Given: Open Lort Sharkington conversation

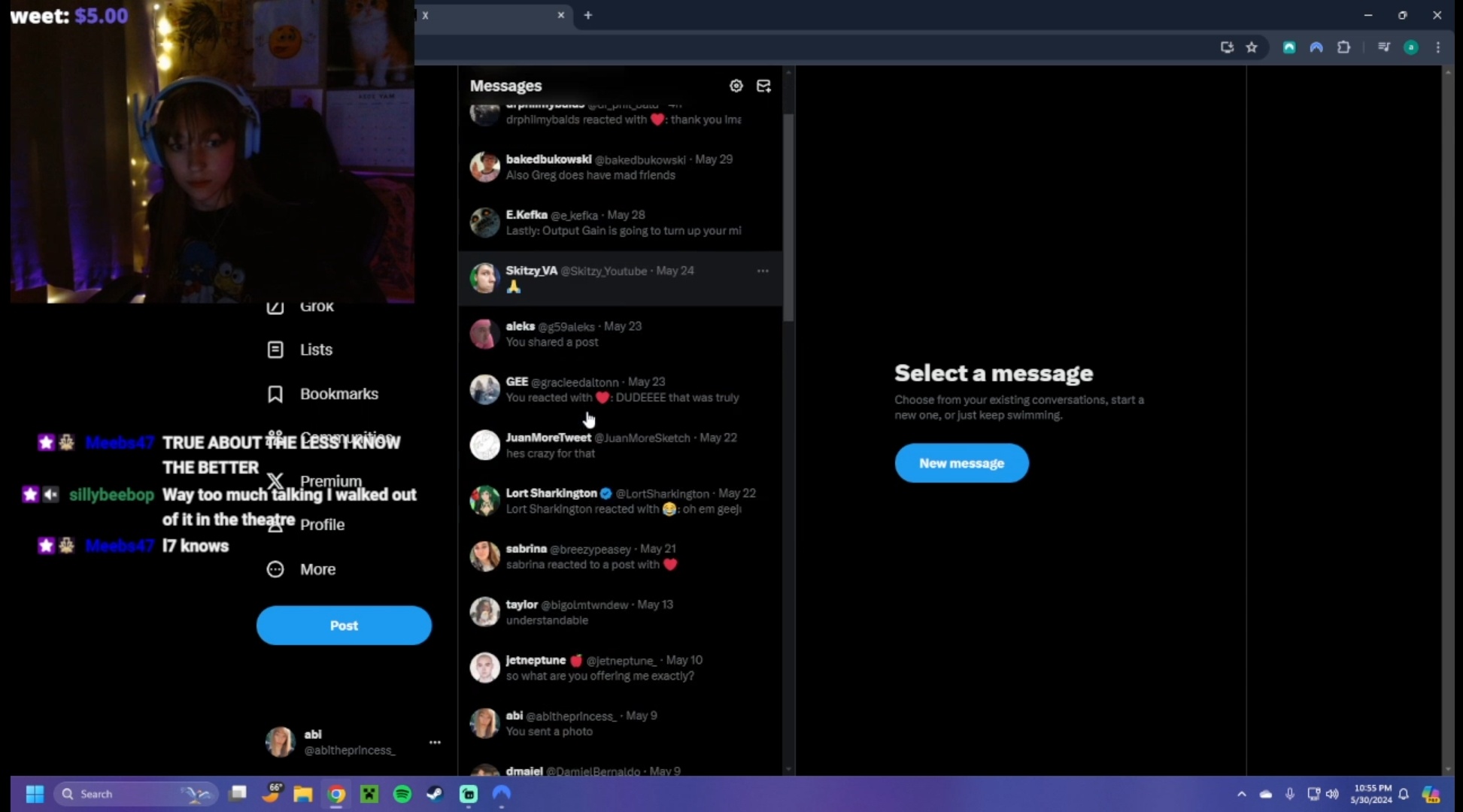Looking at the screenshot, I should tap(620, 501).
